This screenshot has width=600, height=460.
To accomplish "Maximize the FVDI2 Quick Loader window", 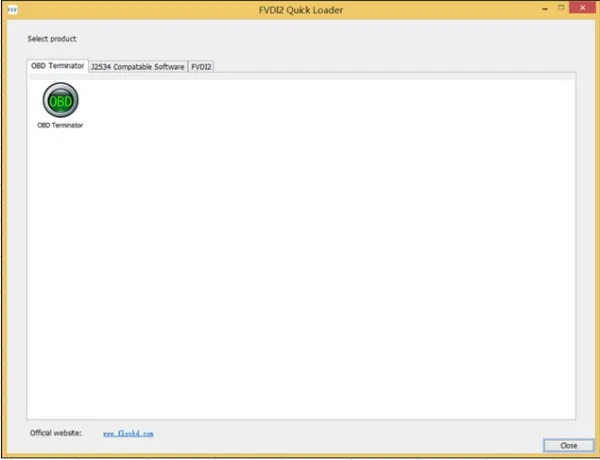I will [561, 8].
